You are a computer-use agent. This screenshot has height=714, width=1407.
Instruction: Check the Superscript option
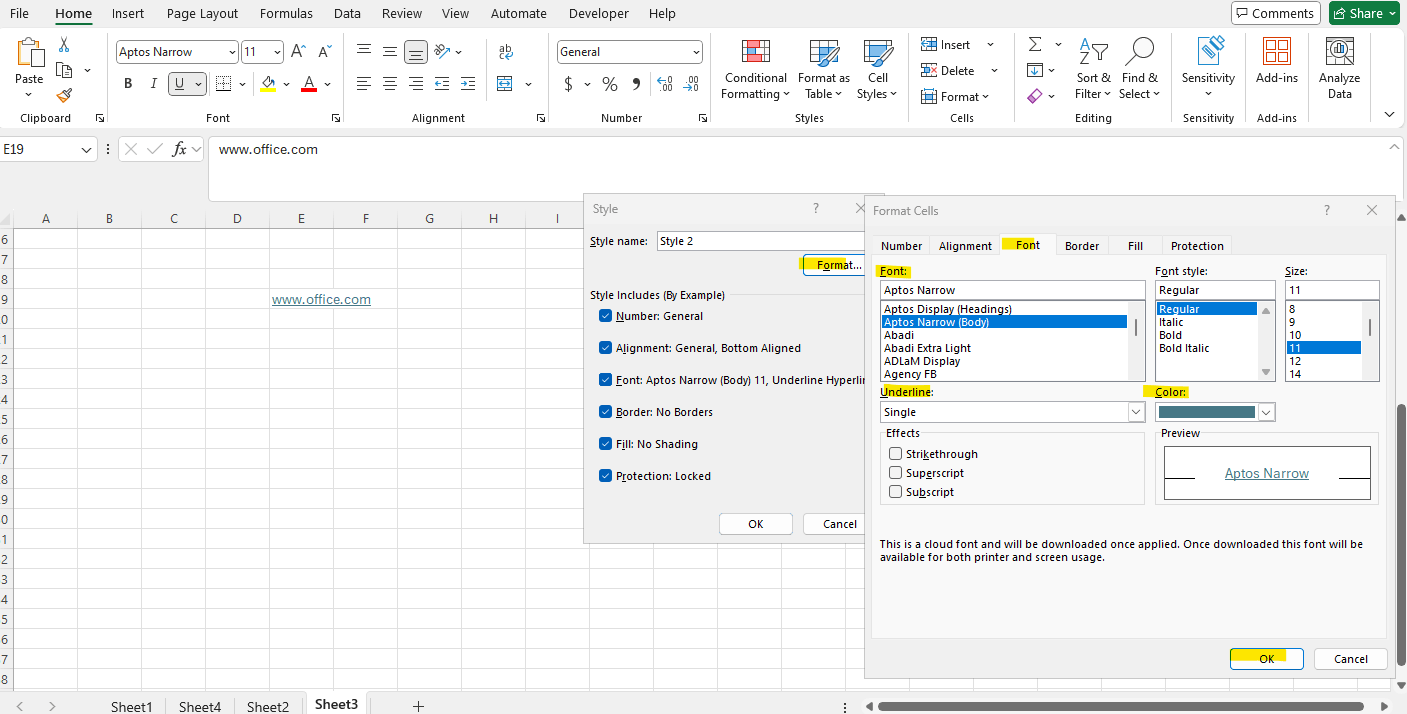click(895, 472)
